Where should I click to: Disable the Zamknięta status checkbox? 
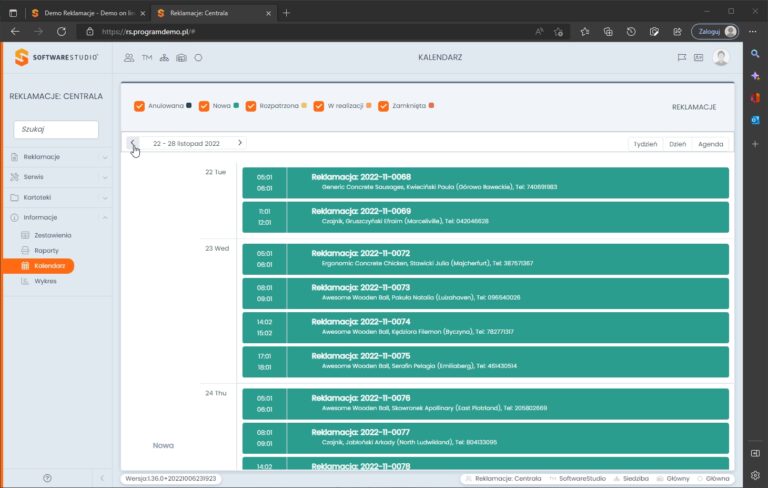click(x=383, y=106)
